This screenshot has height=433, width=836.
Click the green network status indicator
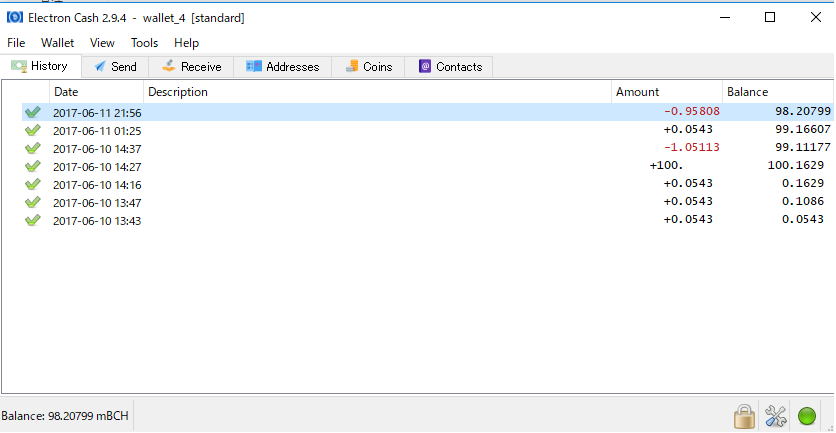coord(807,416)
